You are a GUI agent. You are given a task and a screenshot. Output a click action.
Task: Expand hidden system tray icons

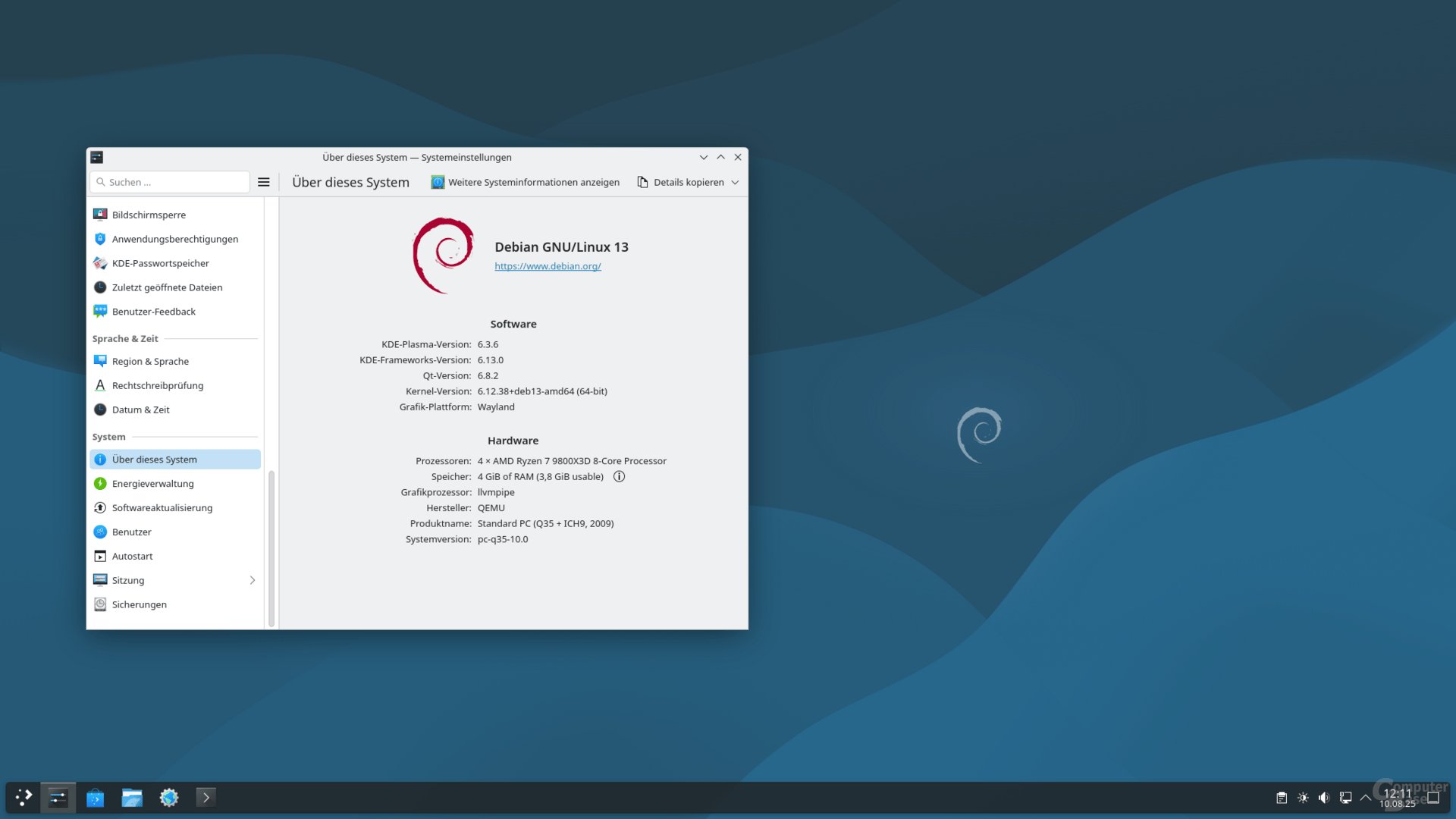tap(1366, 797)
